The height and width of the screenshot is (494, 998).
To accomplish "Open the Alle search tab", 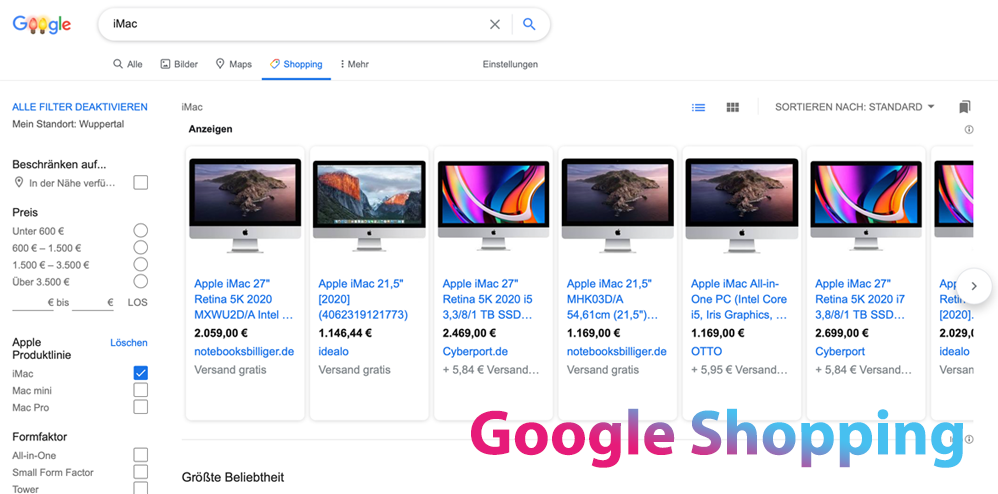I will [128, 64].
